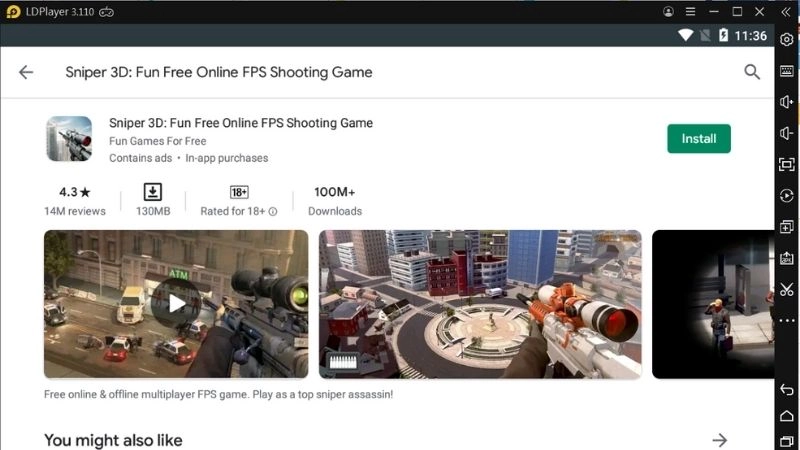Decrease volume in LDPlayer sidebar

pos(787,133)
